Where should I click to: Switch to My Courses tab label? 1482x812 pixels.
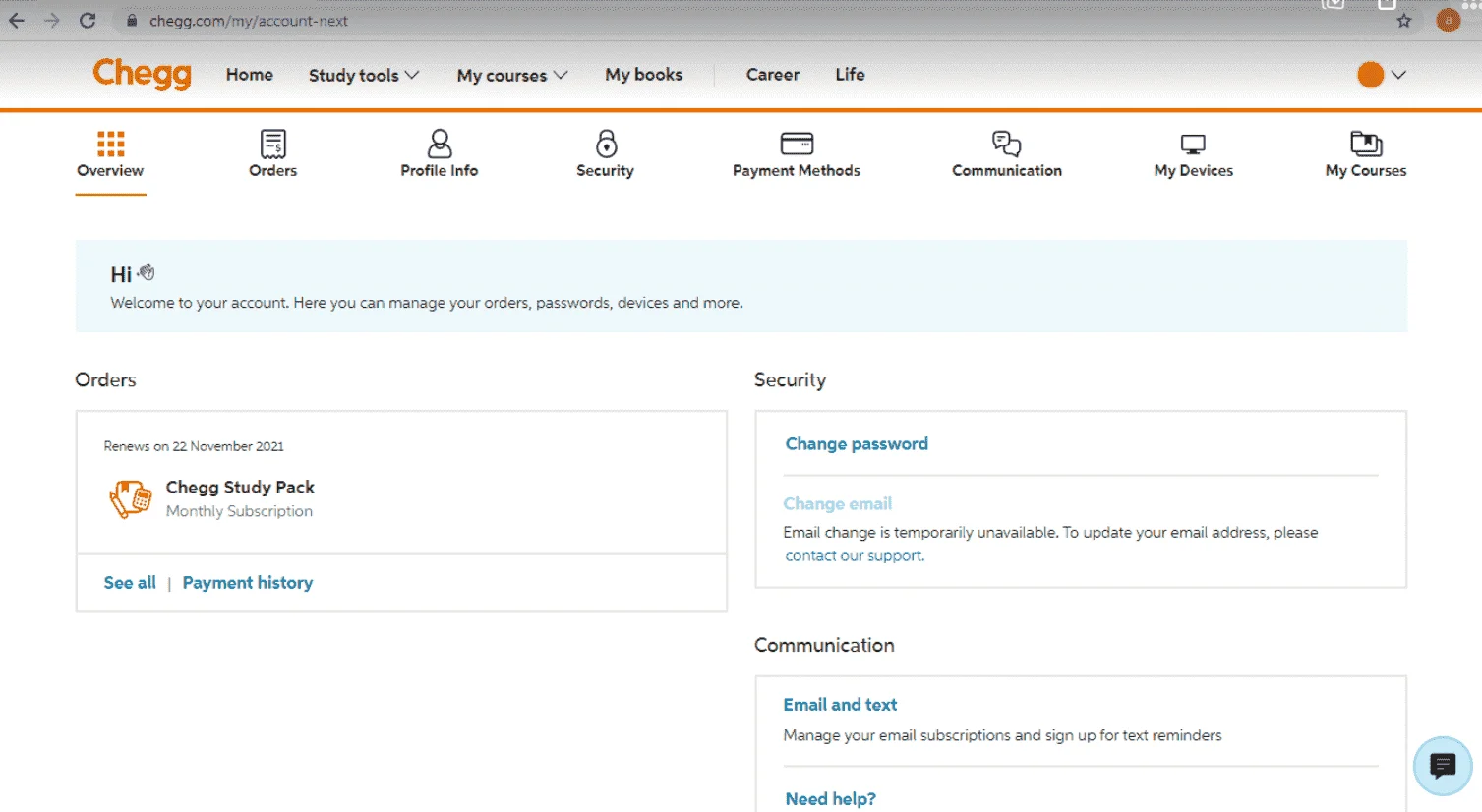pyautogui.click(x=1366, y=171)
